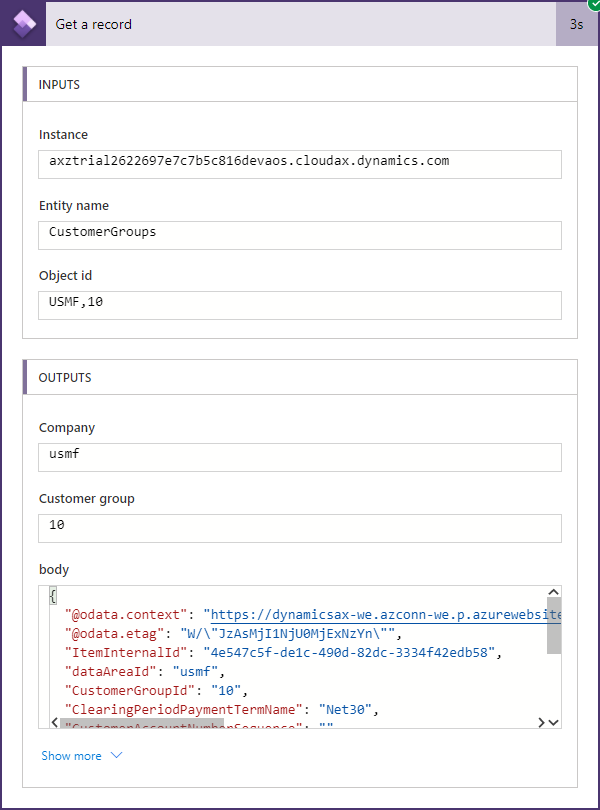Click the Customer group label
This screenshot has height=810, width=600.
87,499
